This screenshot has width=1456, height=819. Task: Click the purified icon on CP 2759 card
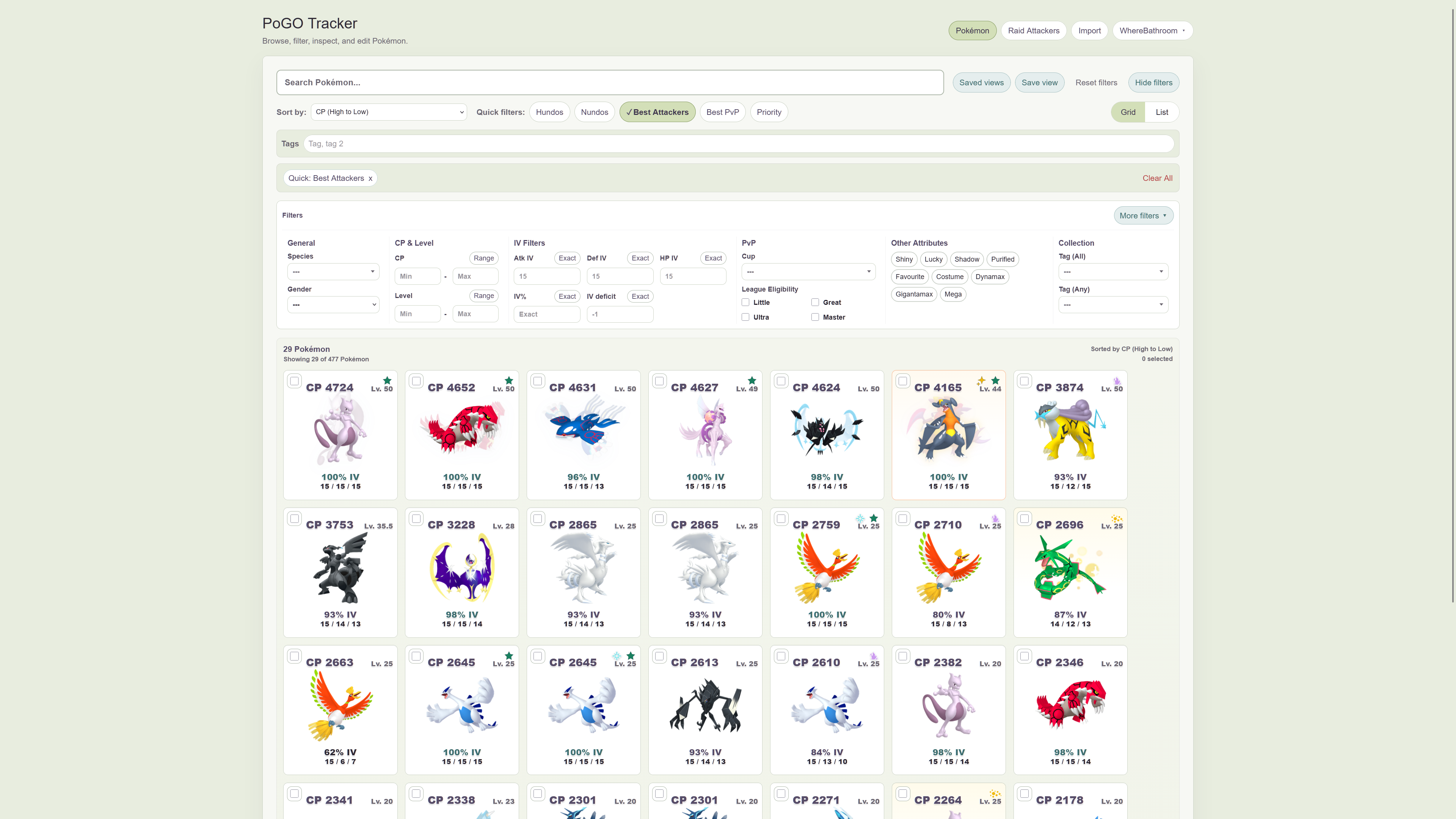pyautogui.click(x=860, y=518)
